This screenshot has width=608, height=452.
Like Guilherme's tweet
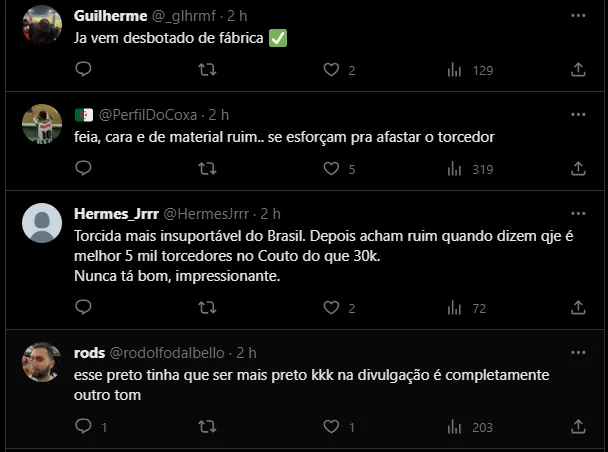pos(331,70)
